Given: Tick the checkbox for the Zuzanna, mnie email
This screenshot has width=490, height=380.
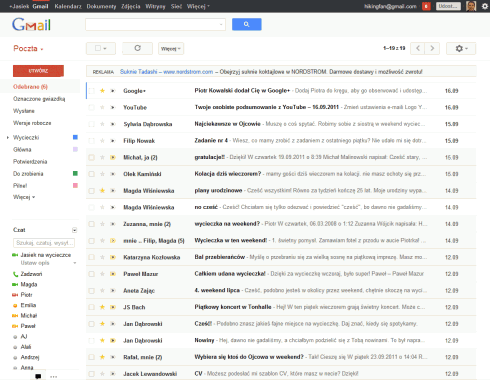Looking at the screenshot, I should [x=91, y=224].
